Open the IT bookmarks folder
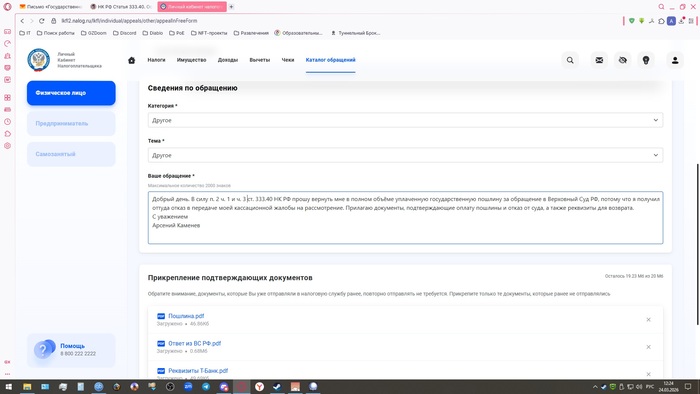700x394 pixels. point(25,33)
